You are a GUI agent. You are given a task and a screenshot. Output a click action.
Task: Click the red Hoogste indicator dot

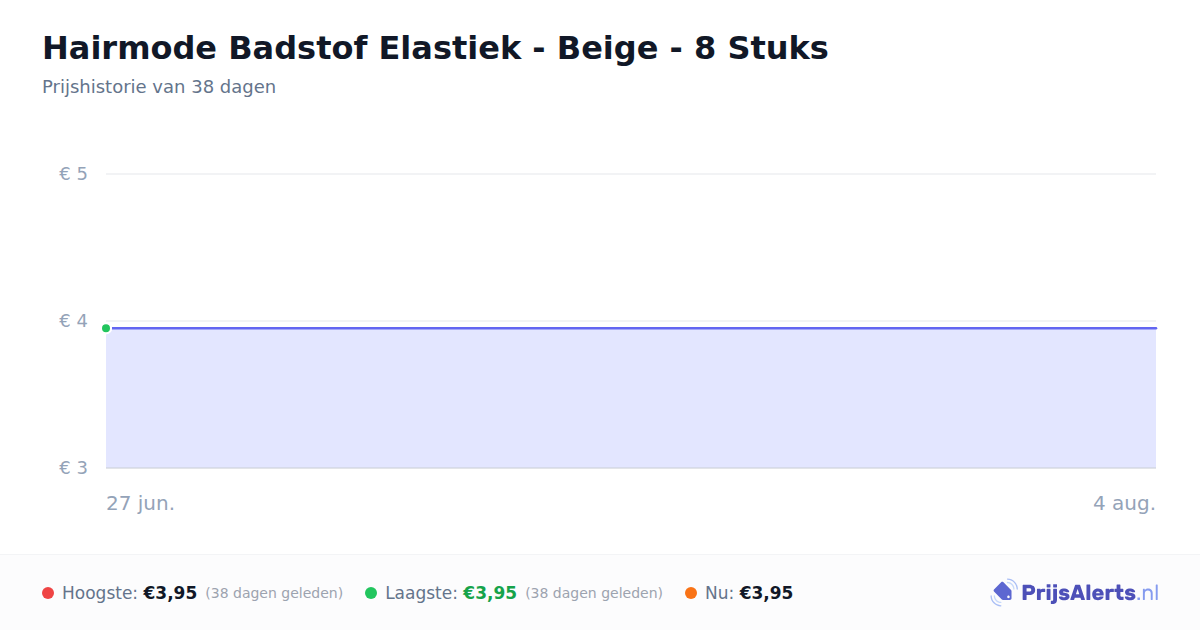coord(48,593)
